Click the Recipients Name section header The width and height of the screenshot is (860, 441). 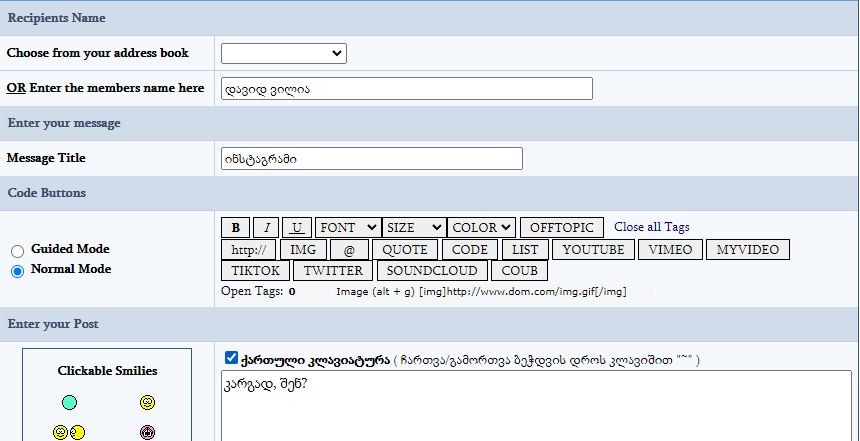(x=56, y=18)
